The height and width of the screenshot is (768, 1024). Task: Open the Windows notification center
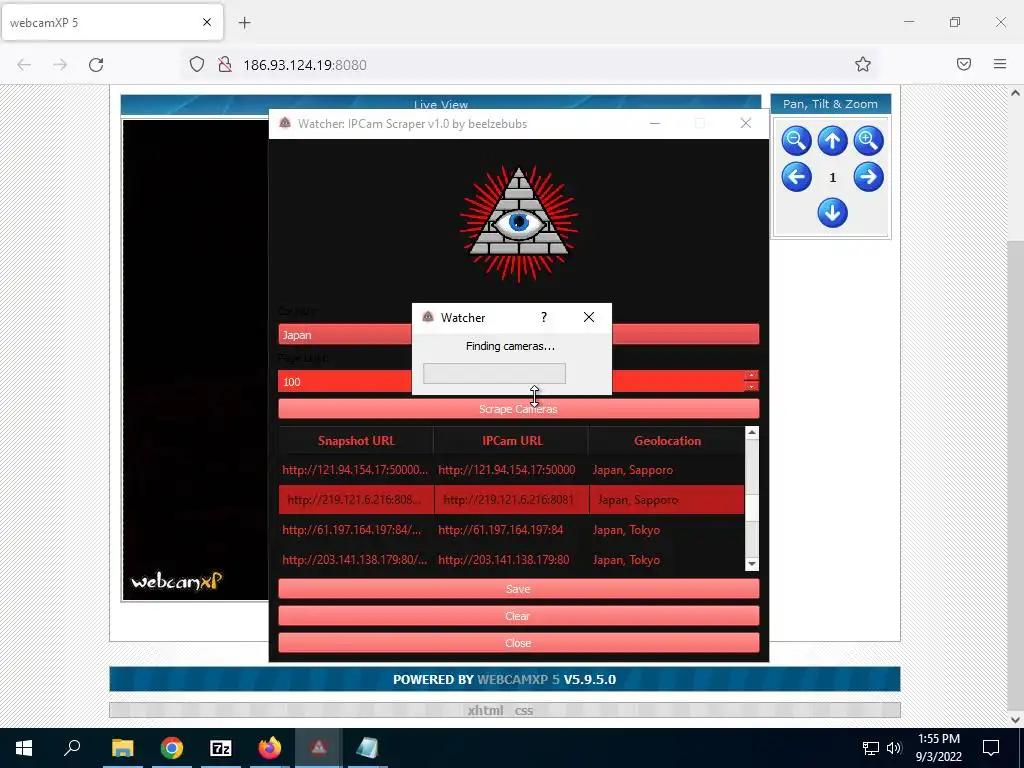click(x=991, y=748)
